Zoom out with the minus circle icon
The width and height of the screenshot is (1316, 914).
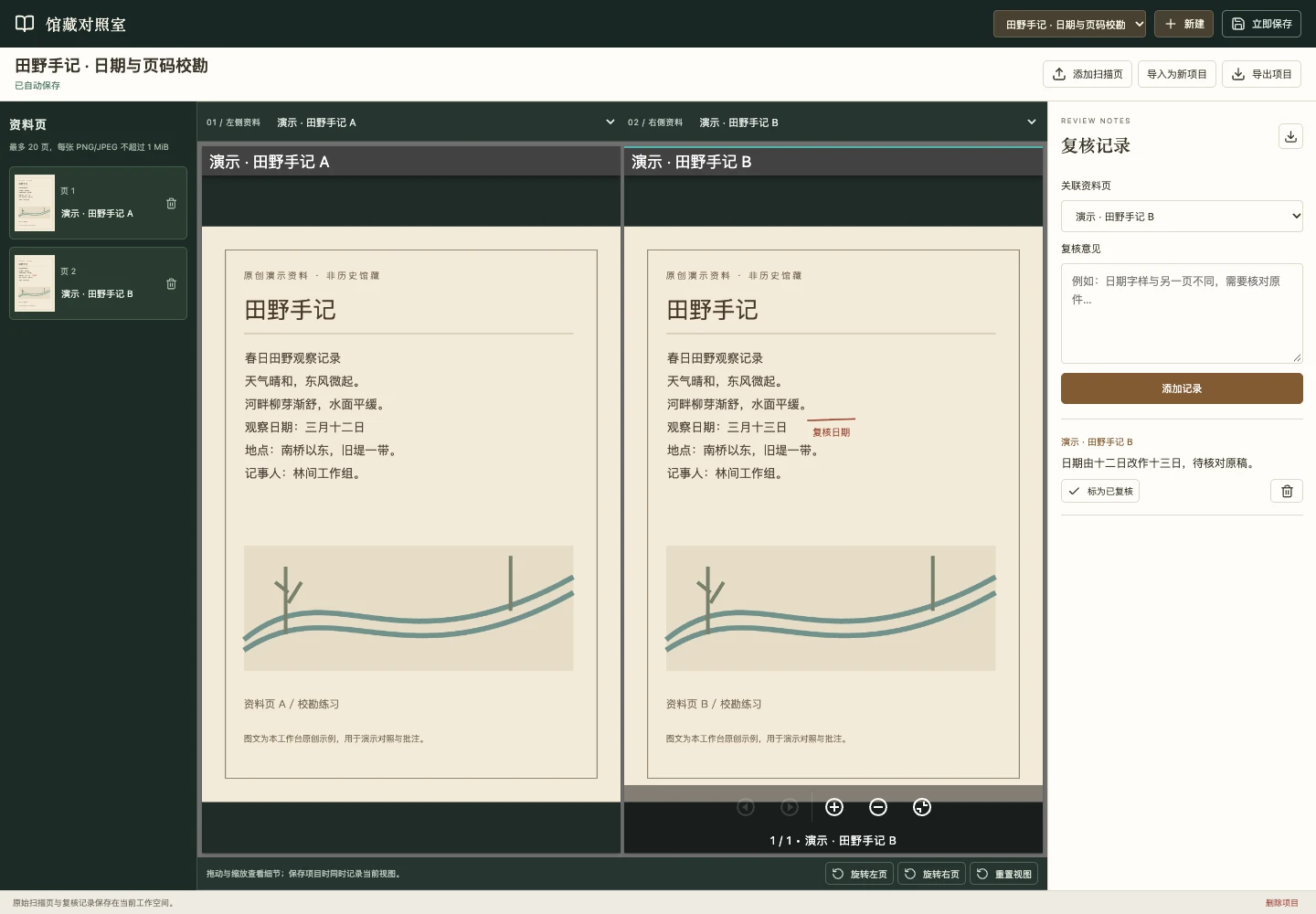pos(878,807)
